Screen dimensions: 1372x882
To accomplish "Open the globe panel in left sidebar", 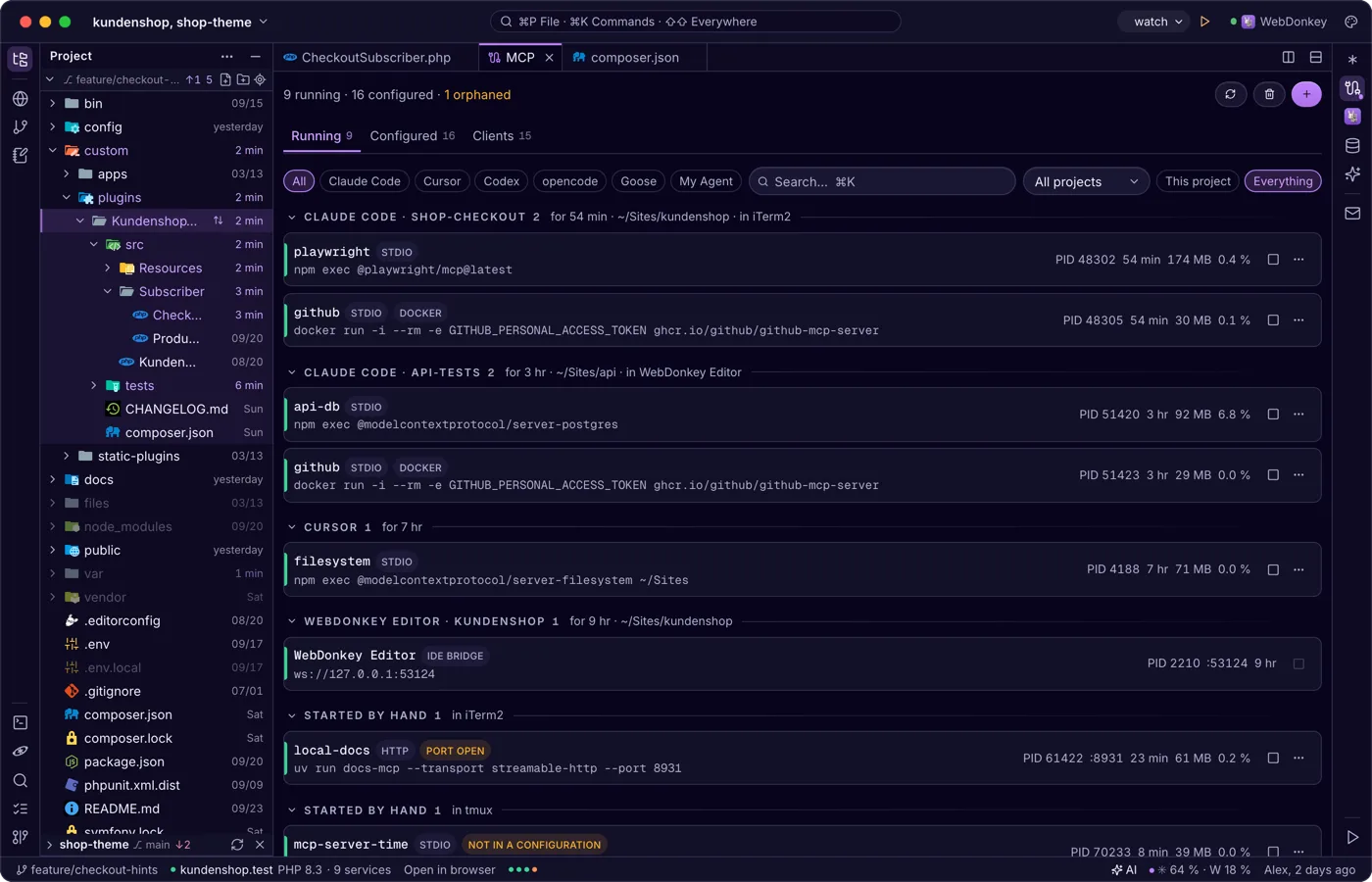I will tap(20, 98).
